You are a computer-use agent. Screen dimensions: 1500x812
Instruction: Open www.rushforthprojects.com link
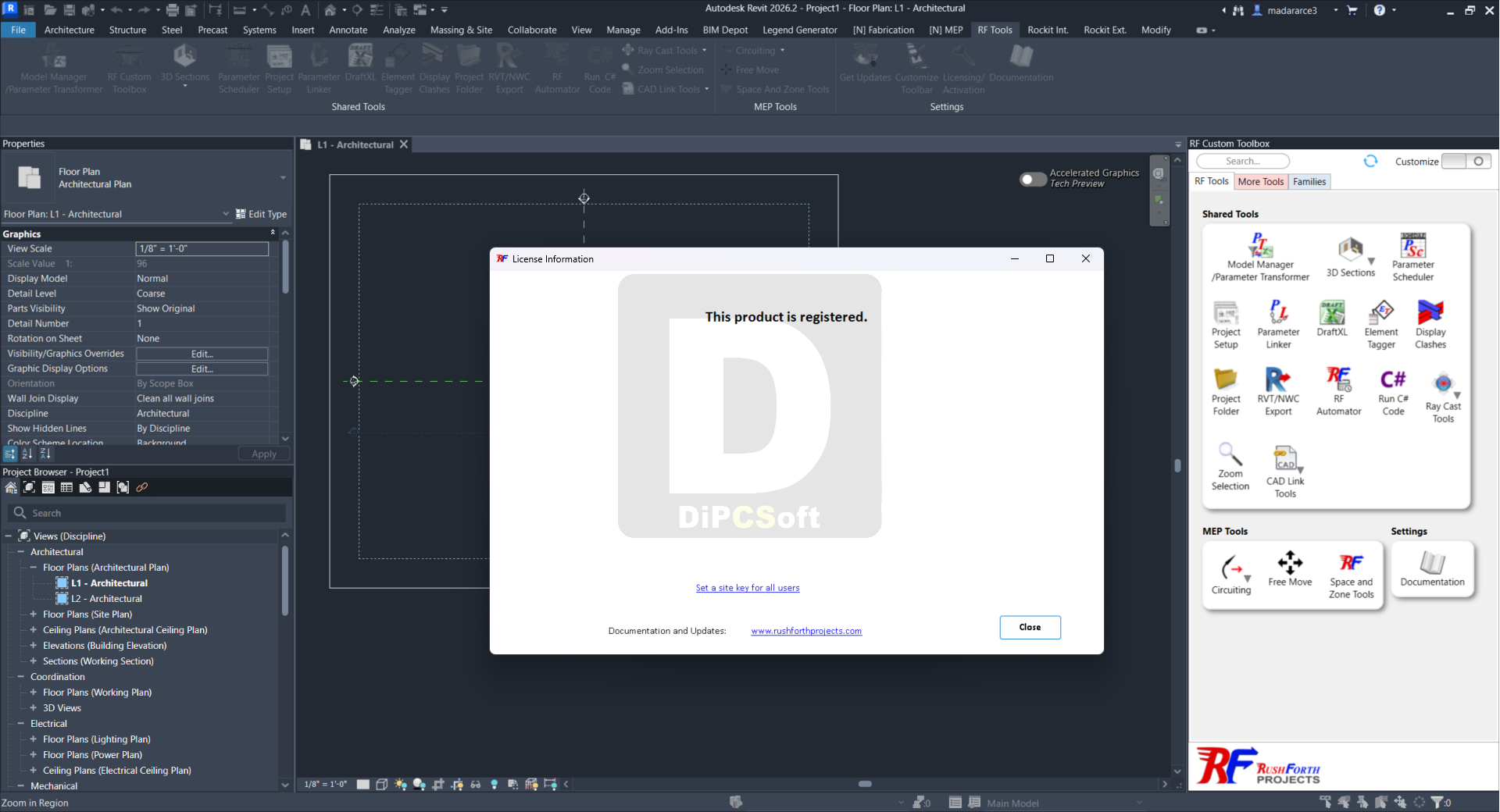pyautogui.click(x=806, y=631)
